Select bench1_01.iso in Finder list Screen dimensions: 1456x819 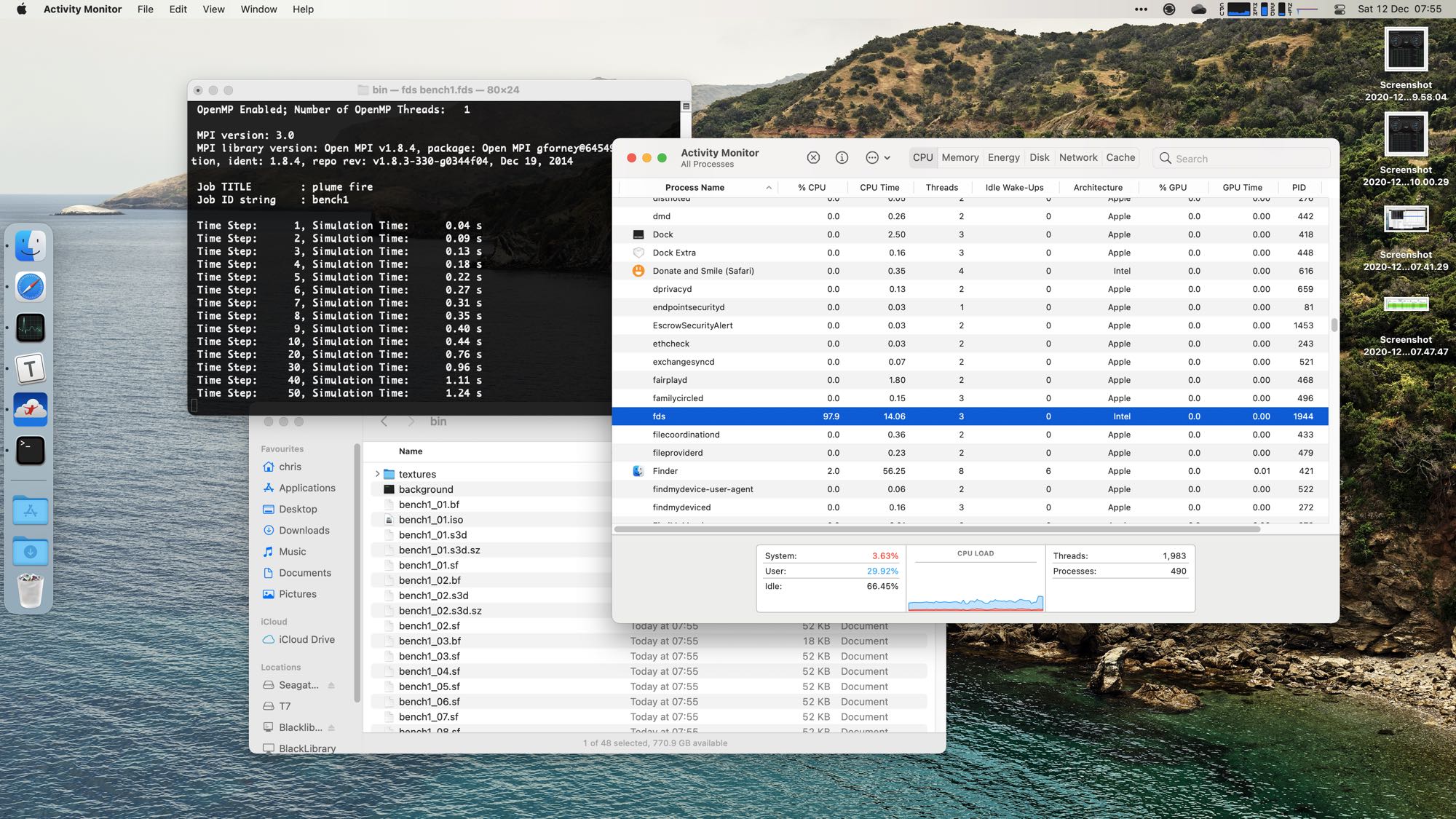431,520
